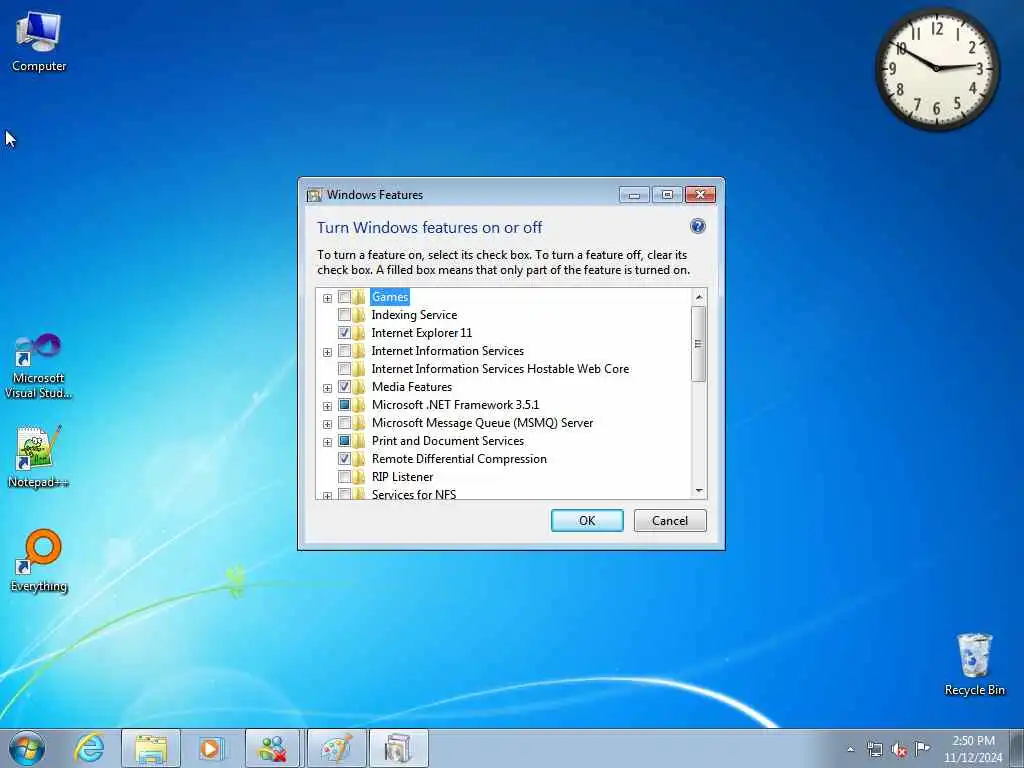Click the network status tray icon
The width and height of the screenshot is (1024, 768).
874,749
